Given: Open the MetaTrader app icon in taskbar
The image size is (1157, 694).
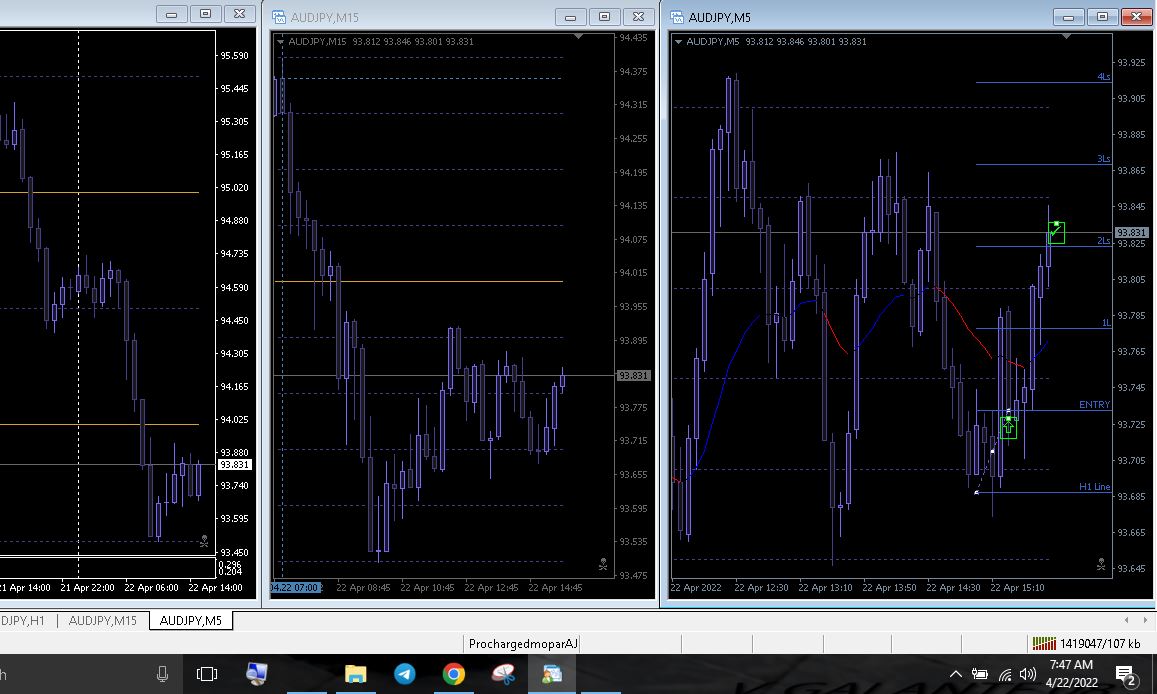Looking at the screenshot, I should click(x=552, y=674).
